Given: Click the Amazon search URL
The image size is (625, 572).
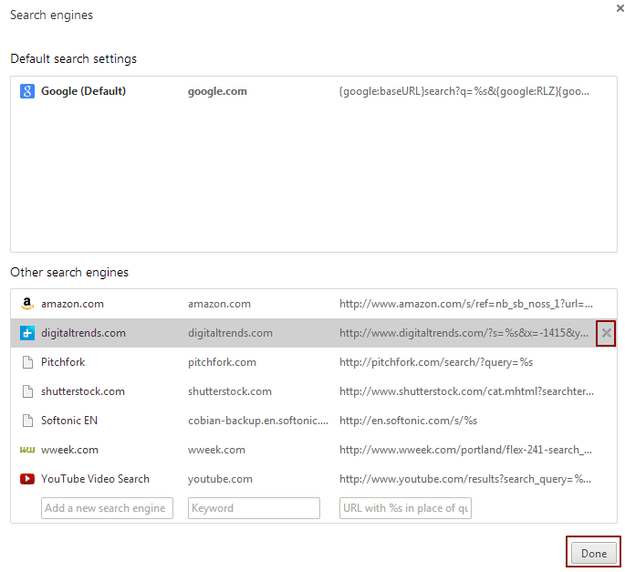Looking at the screenshot, I should pyautogui.click(x=466, y=304).
